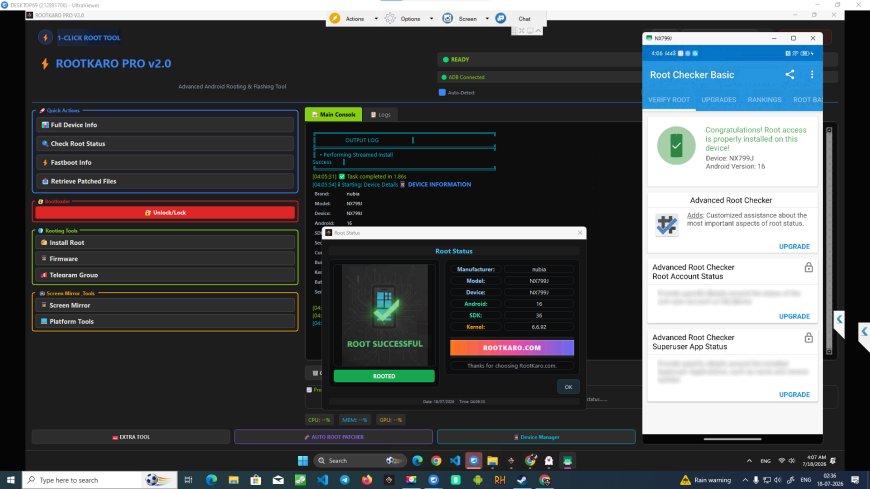Open Task View on local taskbar

(188, 480)
